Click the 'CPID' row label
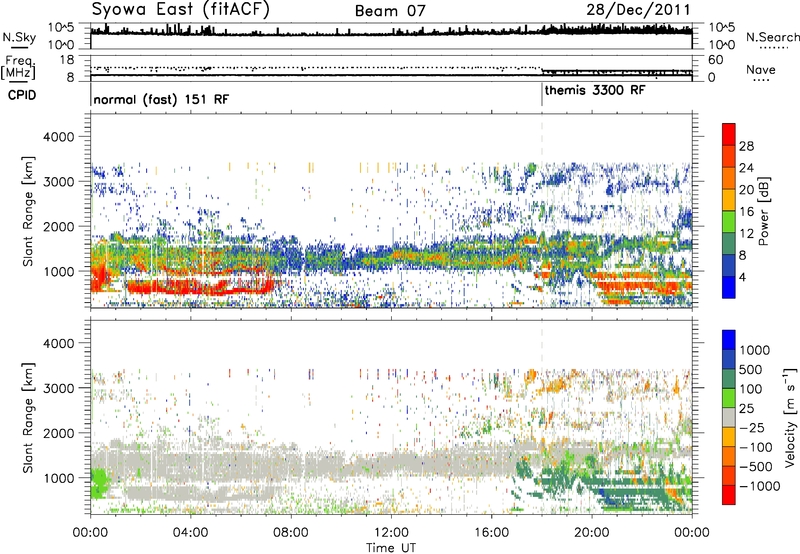The height and width of the screenshot is (554, 800). coord(22,95)
